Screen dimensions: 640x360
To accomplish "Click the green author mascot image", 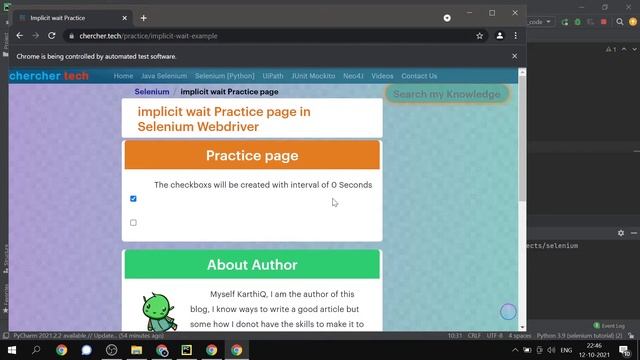I will pyautogui.click(x=159, y=312).
